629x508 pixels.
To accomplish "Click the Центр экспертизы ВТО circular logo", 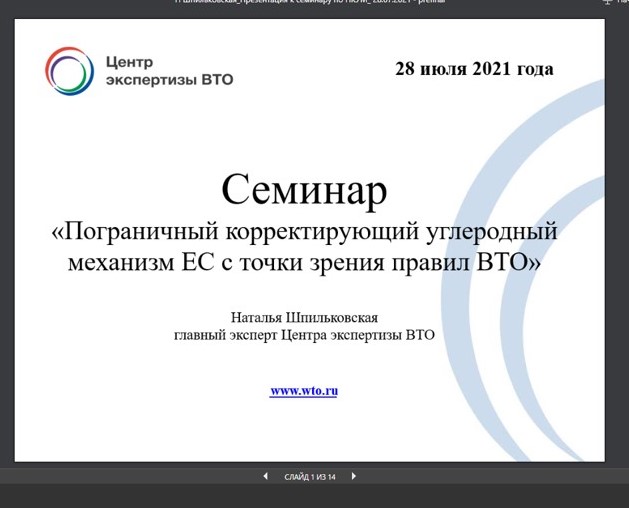I will pyautogui.click(x=69, y=71).
